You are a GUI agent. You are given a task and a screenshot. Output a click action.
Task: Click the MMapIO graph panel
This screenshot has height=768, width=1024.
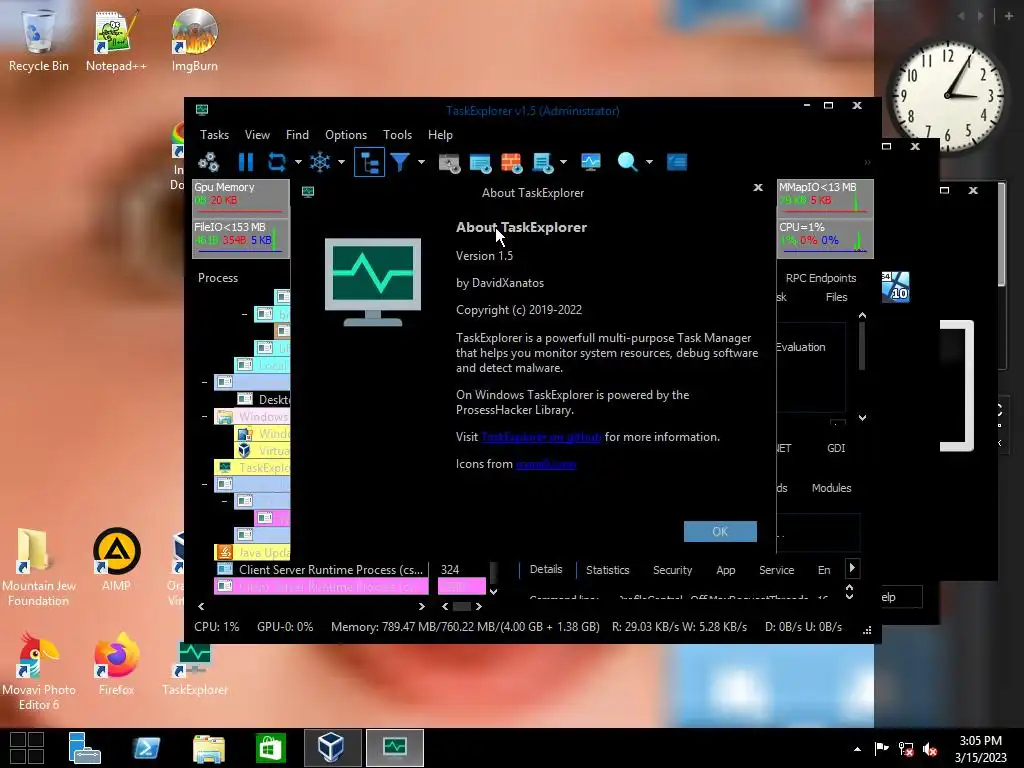tap(825, 199)
